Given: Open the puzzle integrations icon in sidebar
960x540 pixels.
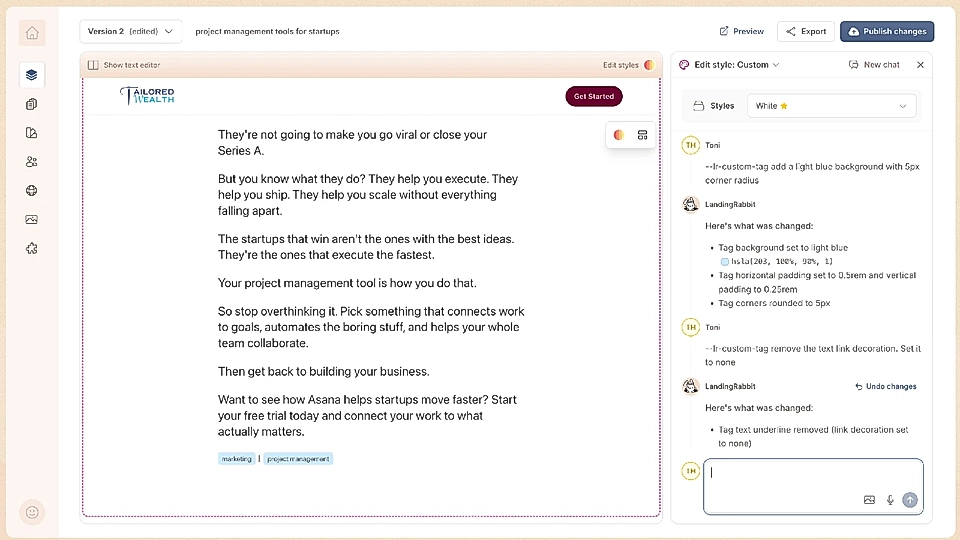Looking at the screenshot, I should click(32, 249).
